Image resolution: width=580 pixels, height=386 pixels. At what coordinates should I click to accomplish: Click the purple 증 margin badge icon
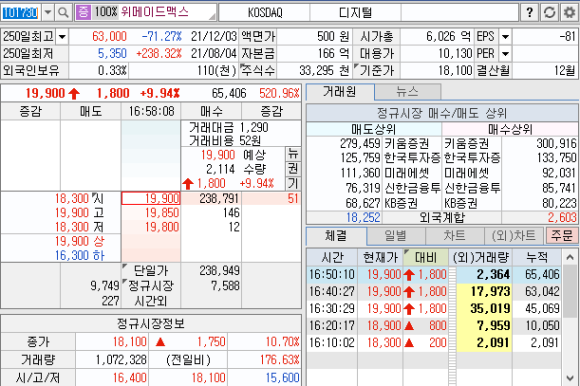[x=83, y=13]
